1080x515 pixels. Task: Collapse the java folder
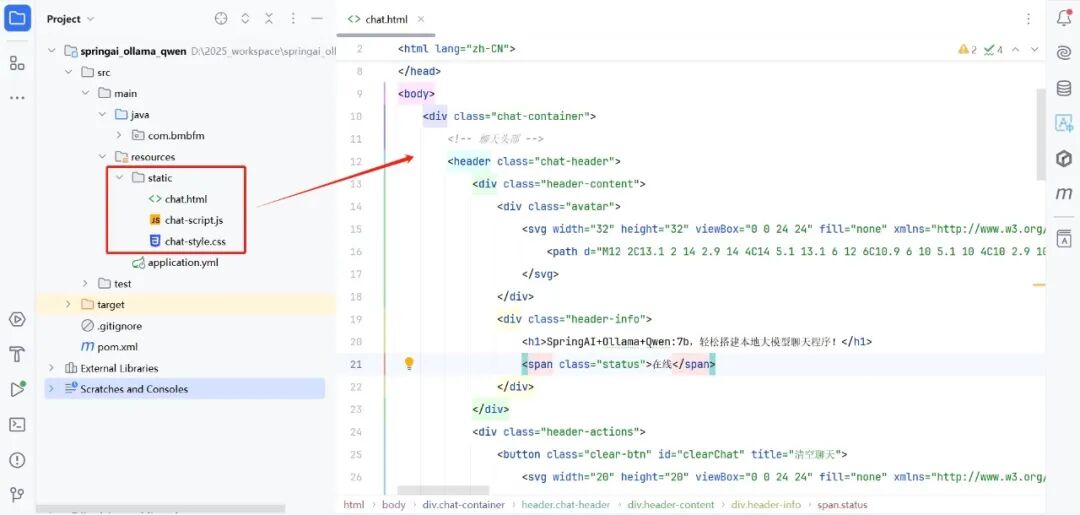[x=102, y=114]
